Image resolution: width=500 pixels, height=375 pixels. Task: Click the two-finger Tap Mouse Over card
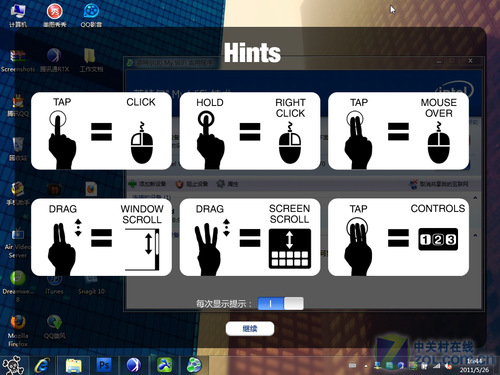pyautogui.click(x=399, y=131)
